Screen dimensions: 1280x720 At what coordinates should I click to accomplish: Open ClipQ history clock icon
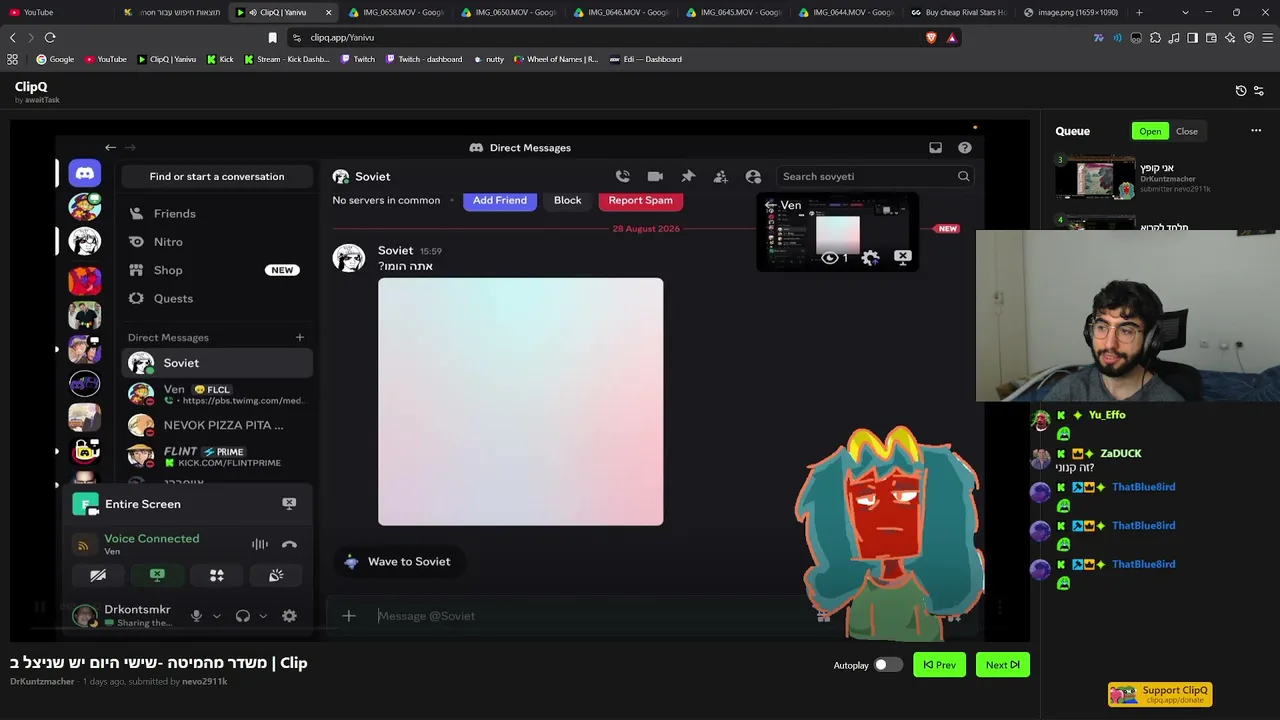click(x=1241, y=90)
